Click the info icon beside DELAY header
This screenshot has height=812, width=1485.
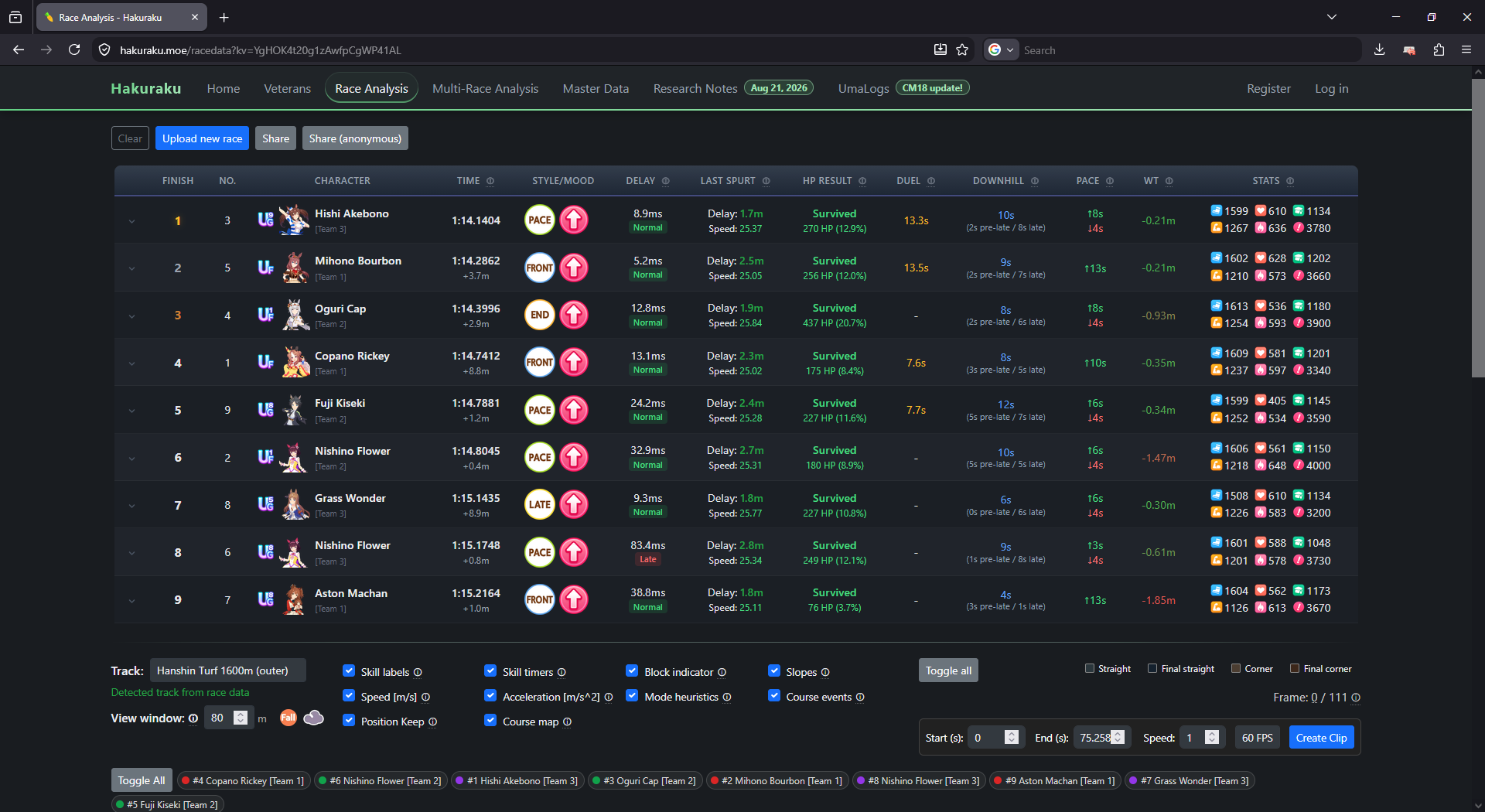(x=666, y=181)
